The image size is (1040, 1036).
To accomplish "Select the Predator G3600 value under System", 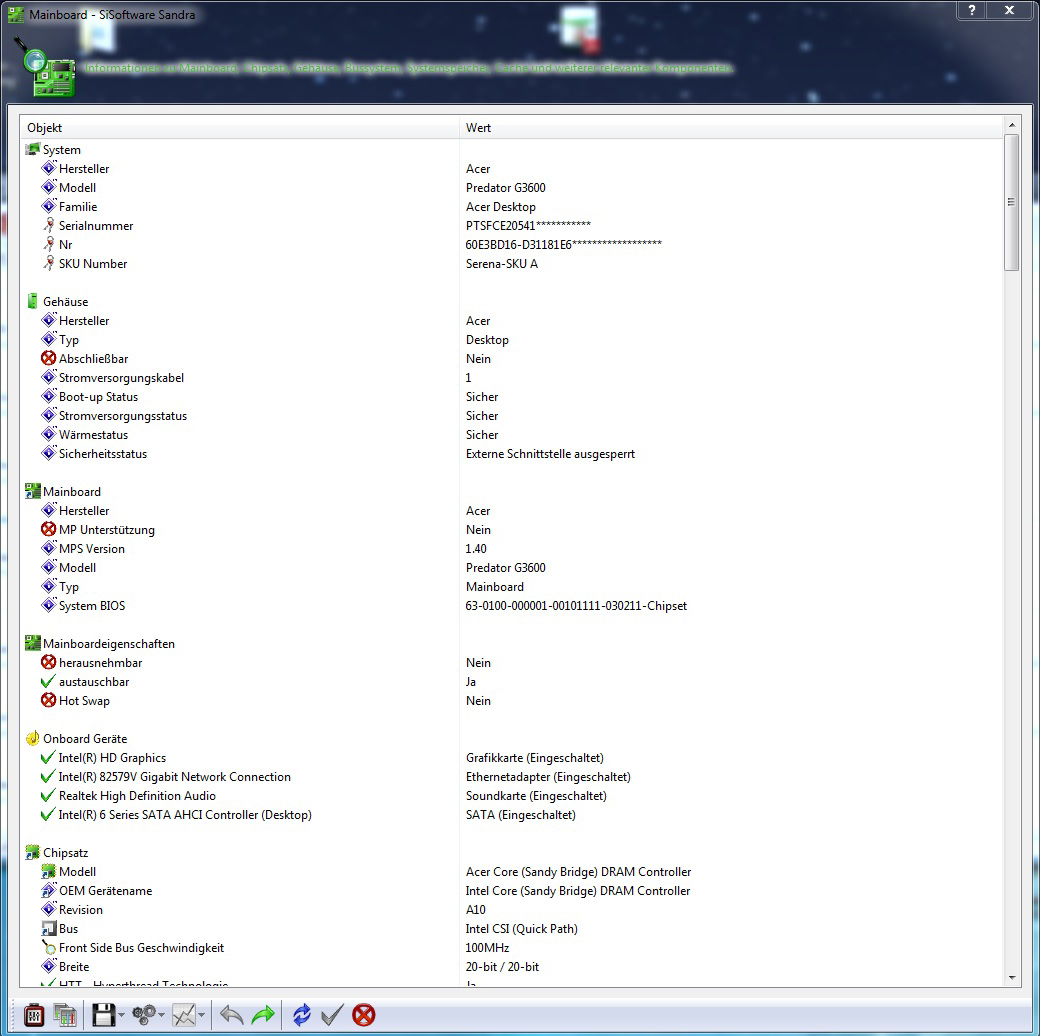I will 505,188.
